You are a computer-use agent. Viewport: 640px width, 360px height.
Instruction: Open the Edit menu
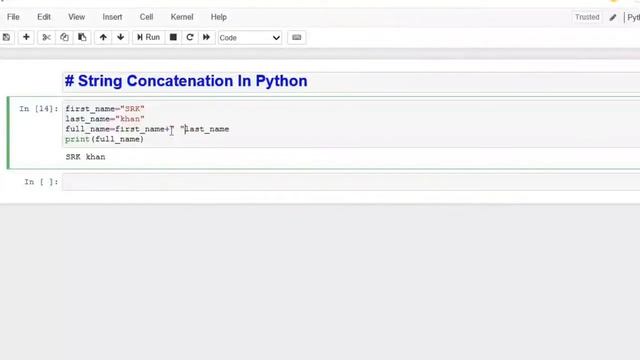[x=44, y=17]
